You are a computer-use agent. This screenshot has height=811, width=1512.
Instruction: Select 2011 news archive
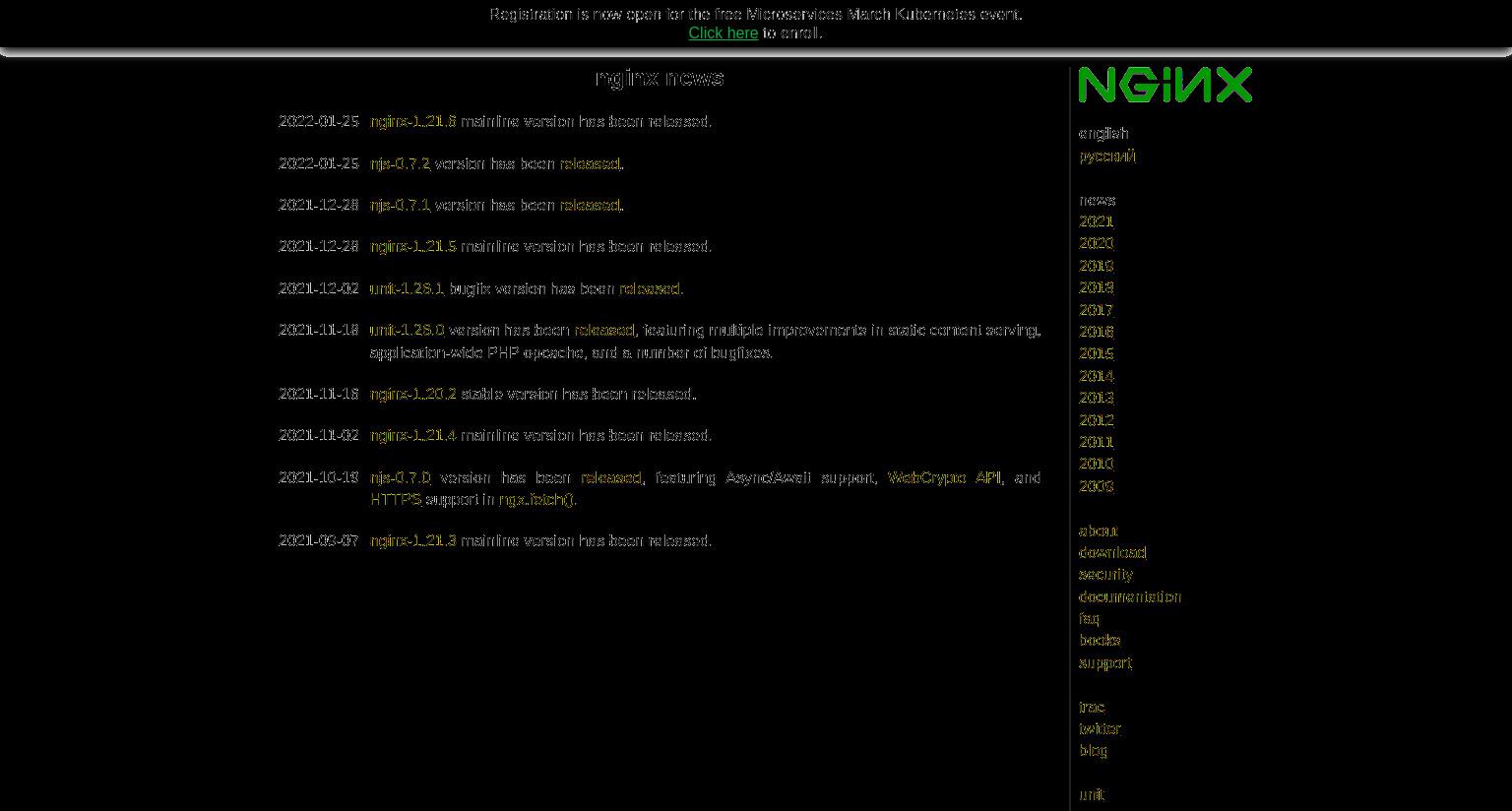(1097, 442)
